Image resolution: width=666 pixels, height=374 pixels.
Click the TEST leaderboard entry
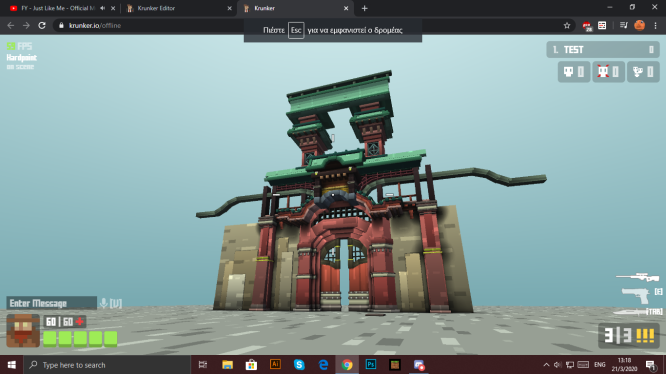tap(603, 50)
